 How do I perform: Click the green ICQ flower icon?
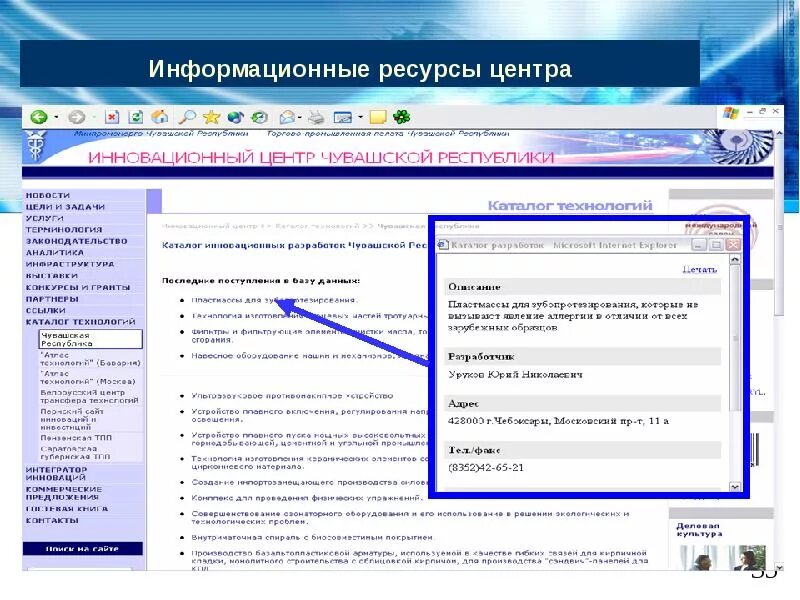(x=402, y=117)
